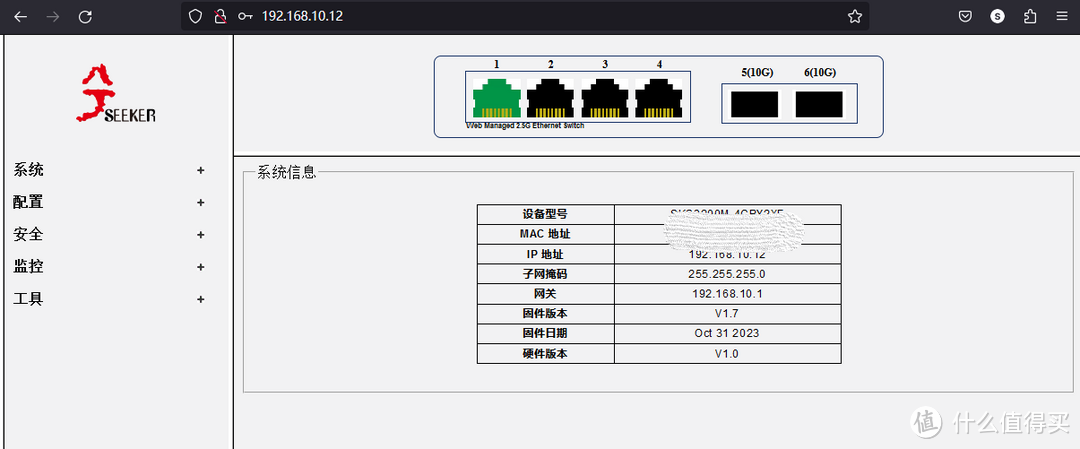Click the browser Forward arrow
This screenshot has width=1080, height=449.
(53, 17)
